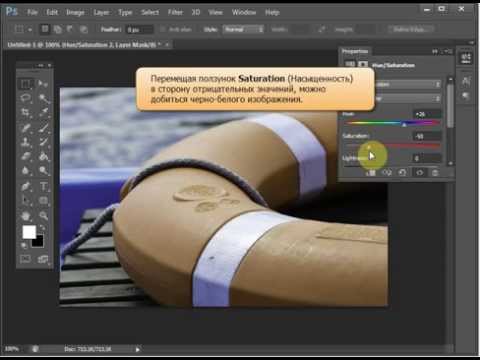This screenshot has width=480, height=360.
Task: Select the Horizontal Type tool
Action: click(x=43, y=186)
